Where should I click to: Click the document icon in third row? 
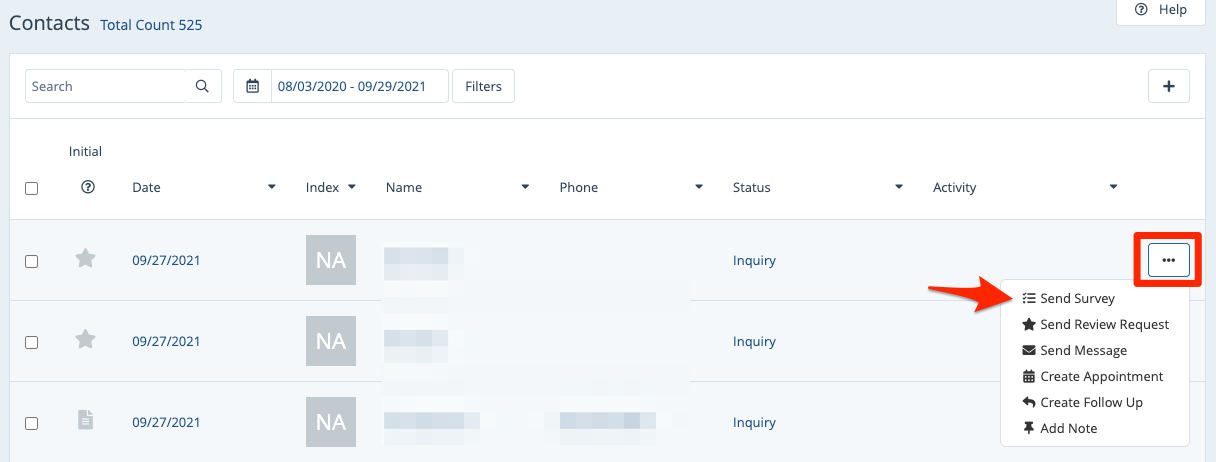(86, 421)
